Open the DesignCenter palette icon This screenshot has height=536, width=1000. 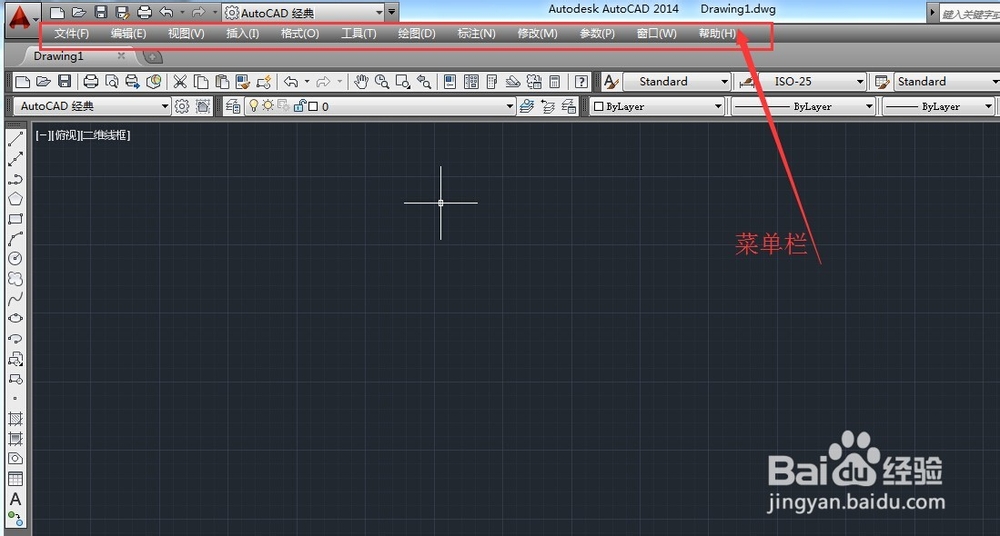471,82
